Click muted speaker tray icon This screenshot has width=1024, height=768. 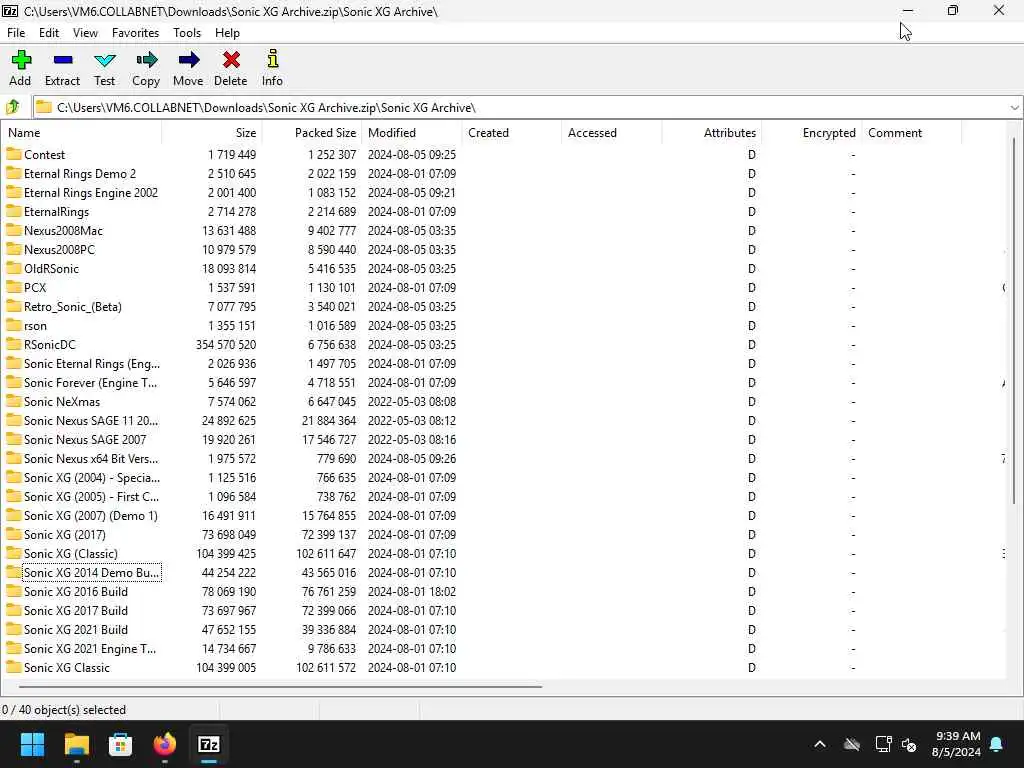909,744
